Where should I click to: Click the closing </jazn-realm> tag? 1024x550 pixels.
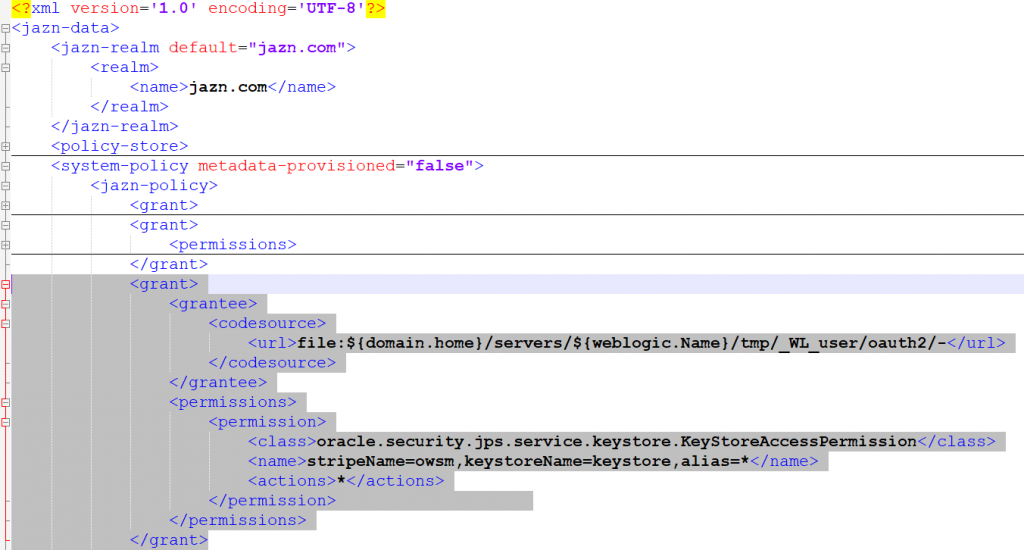114,126
